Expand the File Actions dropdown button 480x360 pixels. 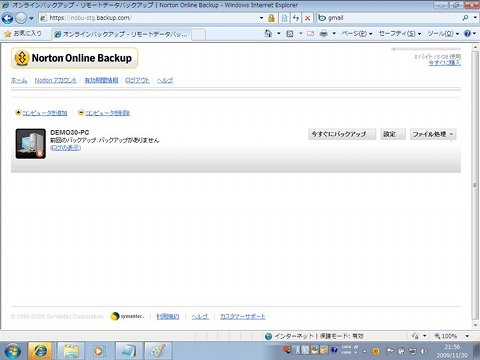433,134
